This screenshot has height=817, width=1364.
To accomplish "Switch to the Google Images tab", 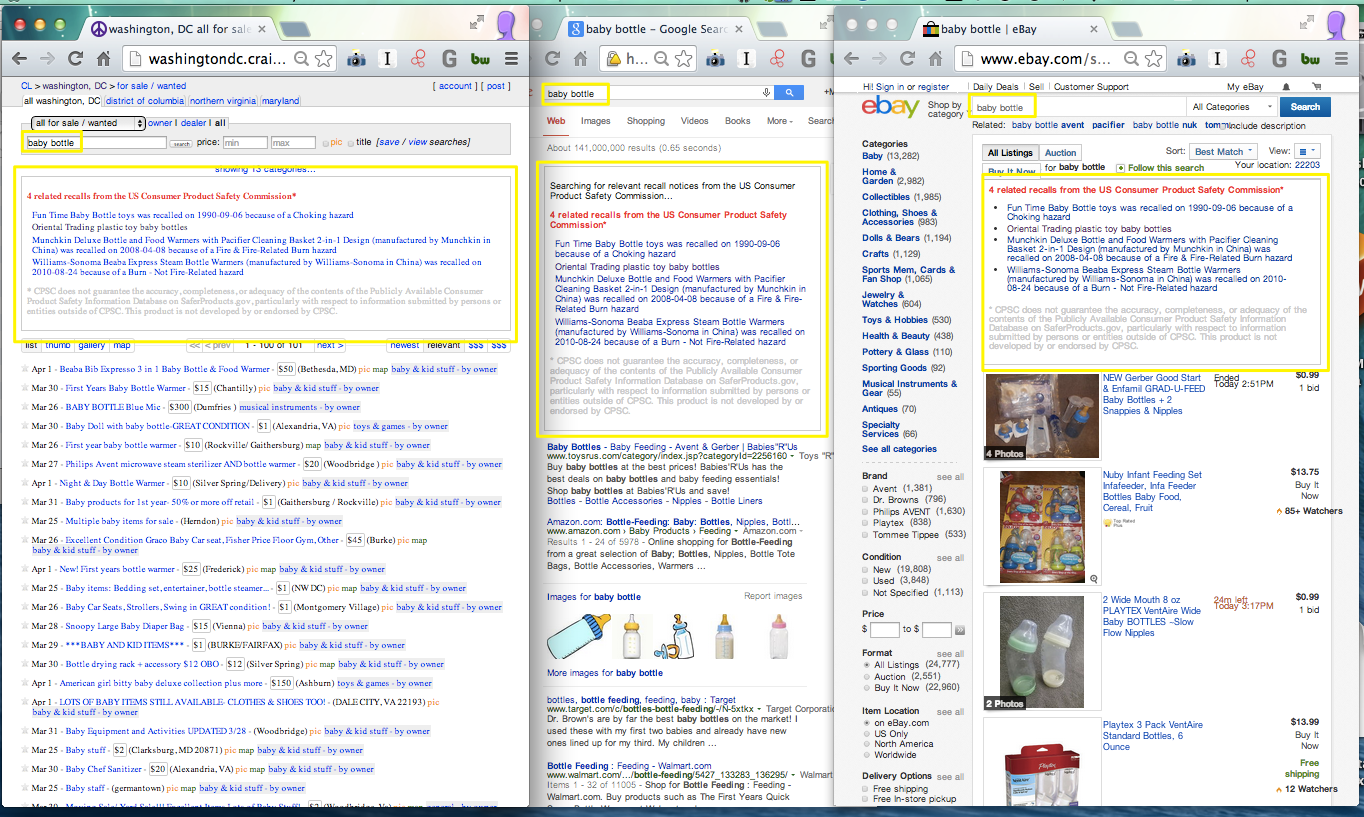I will pyautogui.click(x=595, y=121).
